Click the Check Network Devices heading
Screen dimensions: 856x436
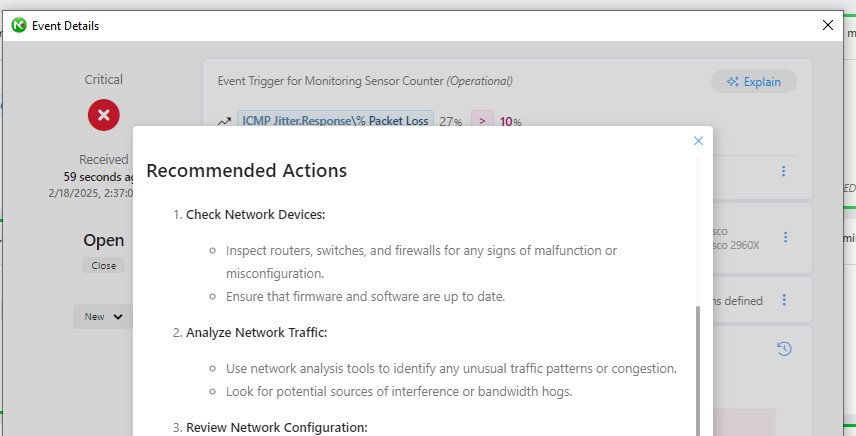(255, 214)
